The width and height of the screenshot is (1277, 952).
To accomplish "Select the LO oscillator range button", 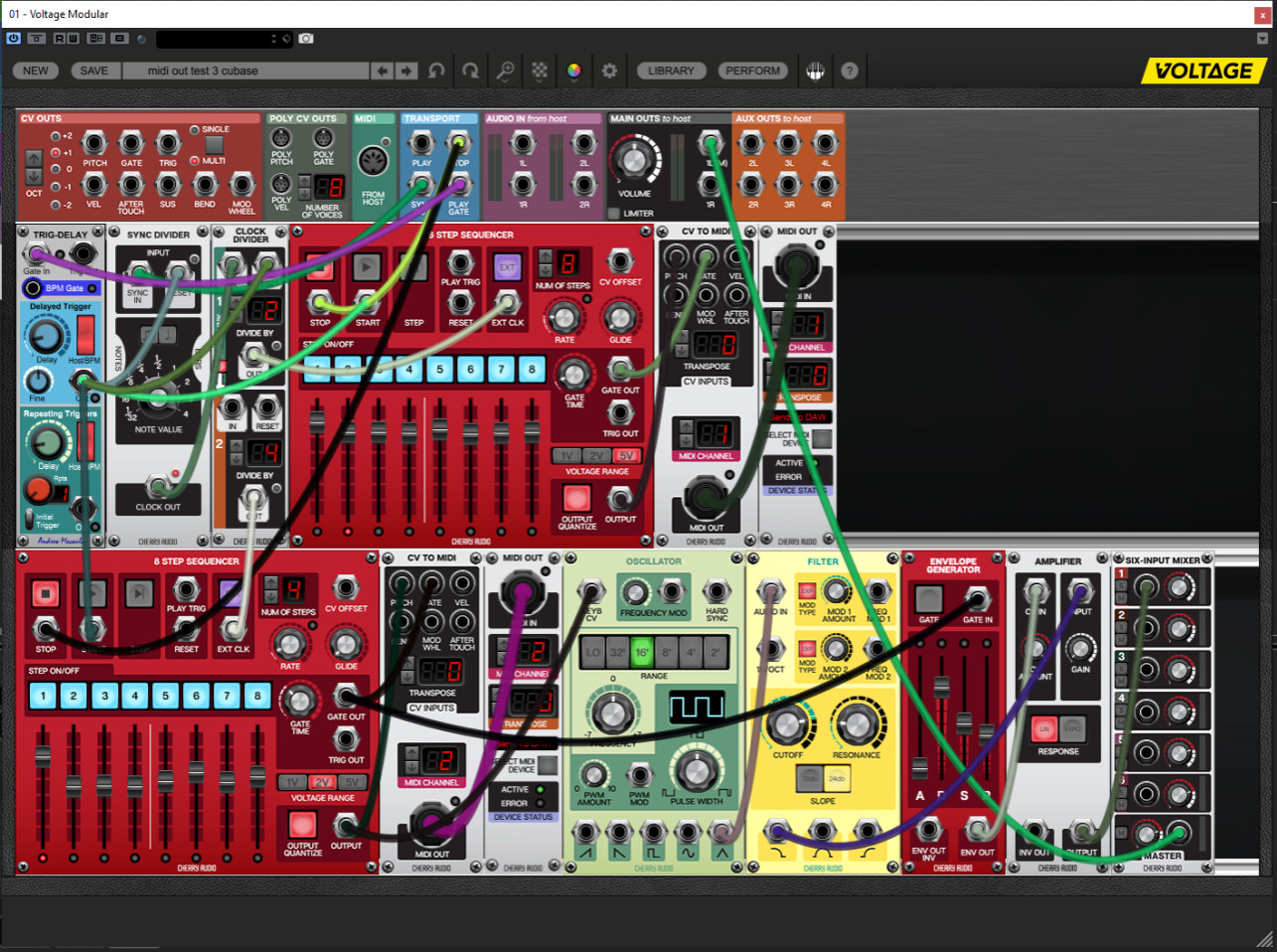I will point(593,653).
